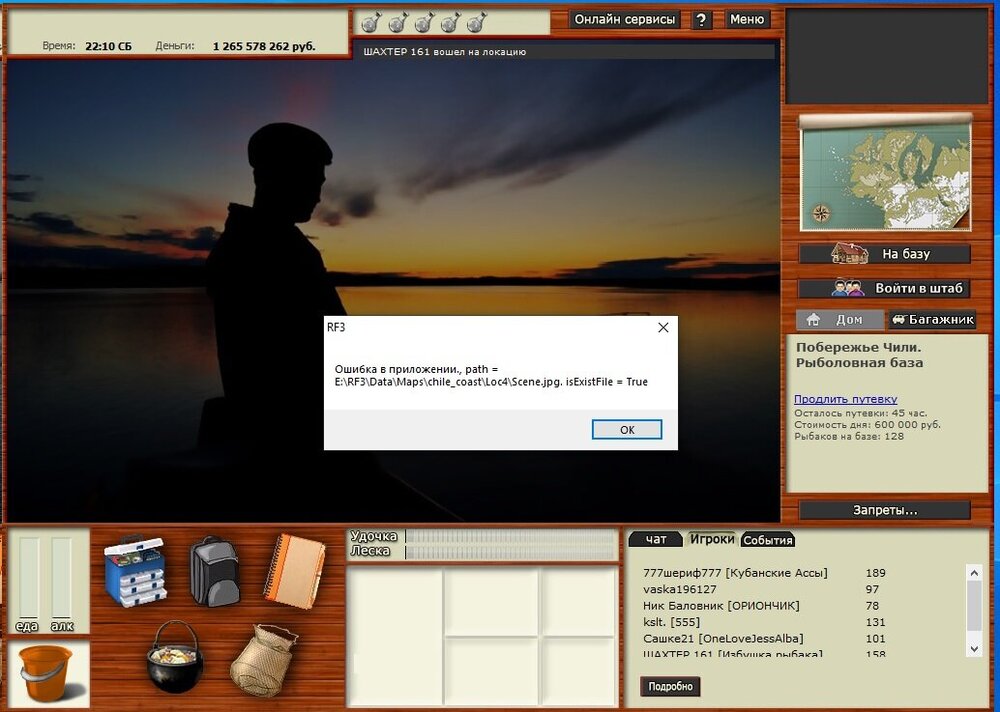Select player 'kslt. [555]'
Screen dimensions: 1000x712
(672, 622)
